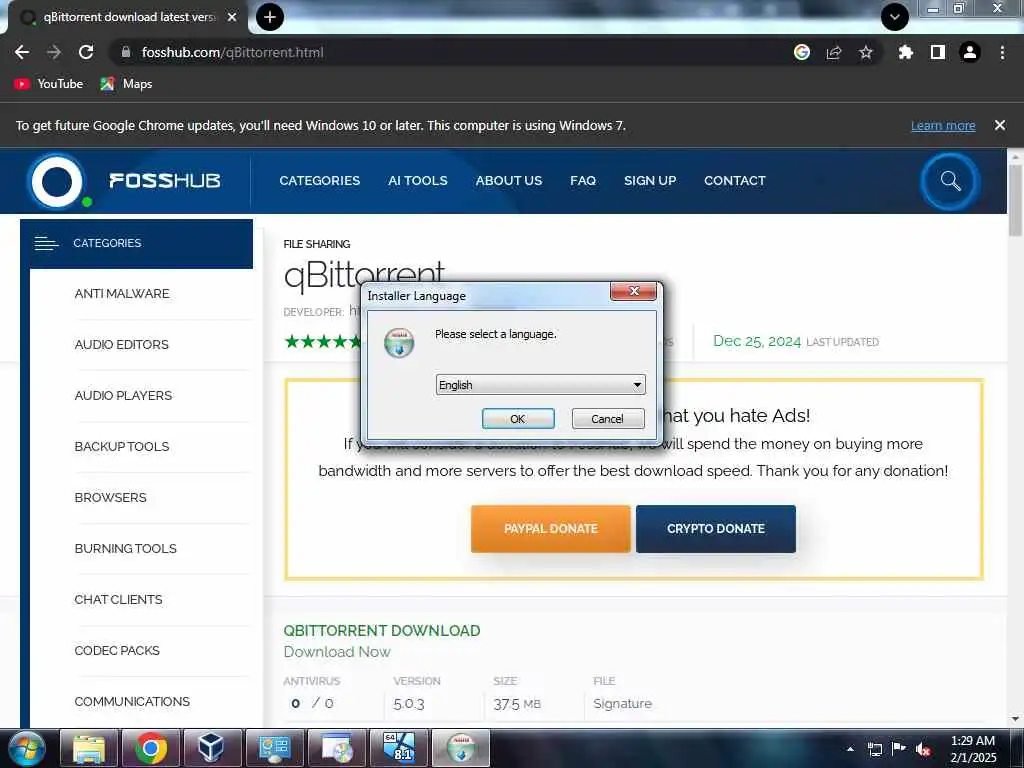Open the Chrome profile icon
This screenshot has width=1024, height=768.
(970, 52)
